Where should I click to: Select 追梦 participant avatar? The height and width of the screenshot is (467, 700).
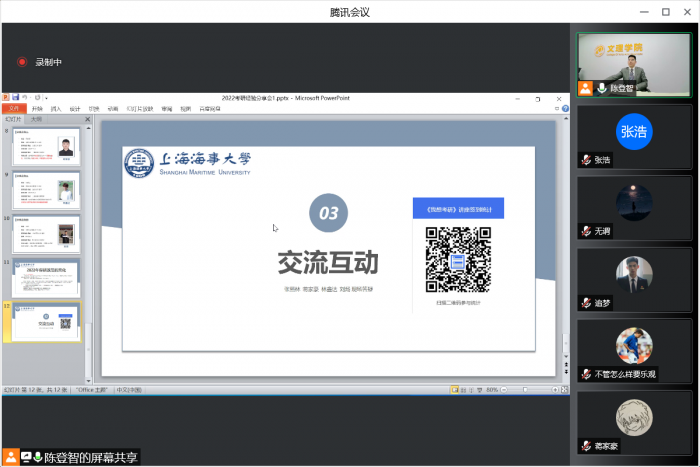[634, 274]
